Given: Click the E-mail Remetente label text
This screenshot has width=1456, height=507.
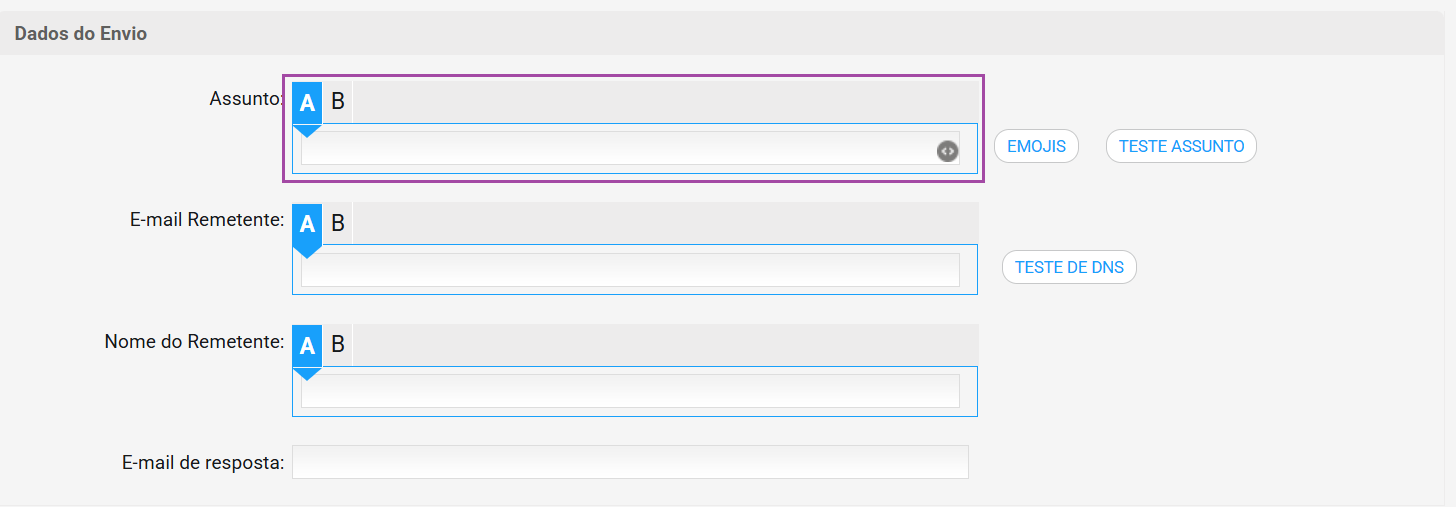Looking at the screenshot, I should 208,220.
